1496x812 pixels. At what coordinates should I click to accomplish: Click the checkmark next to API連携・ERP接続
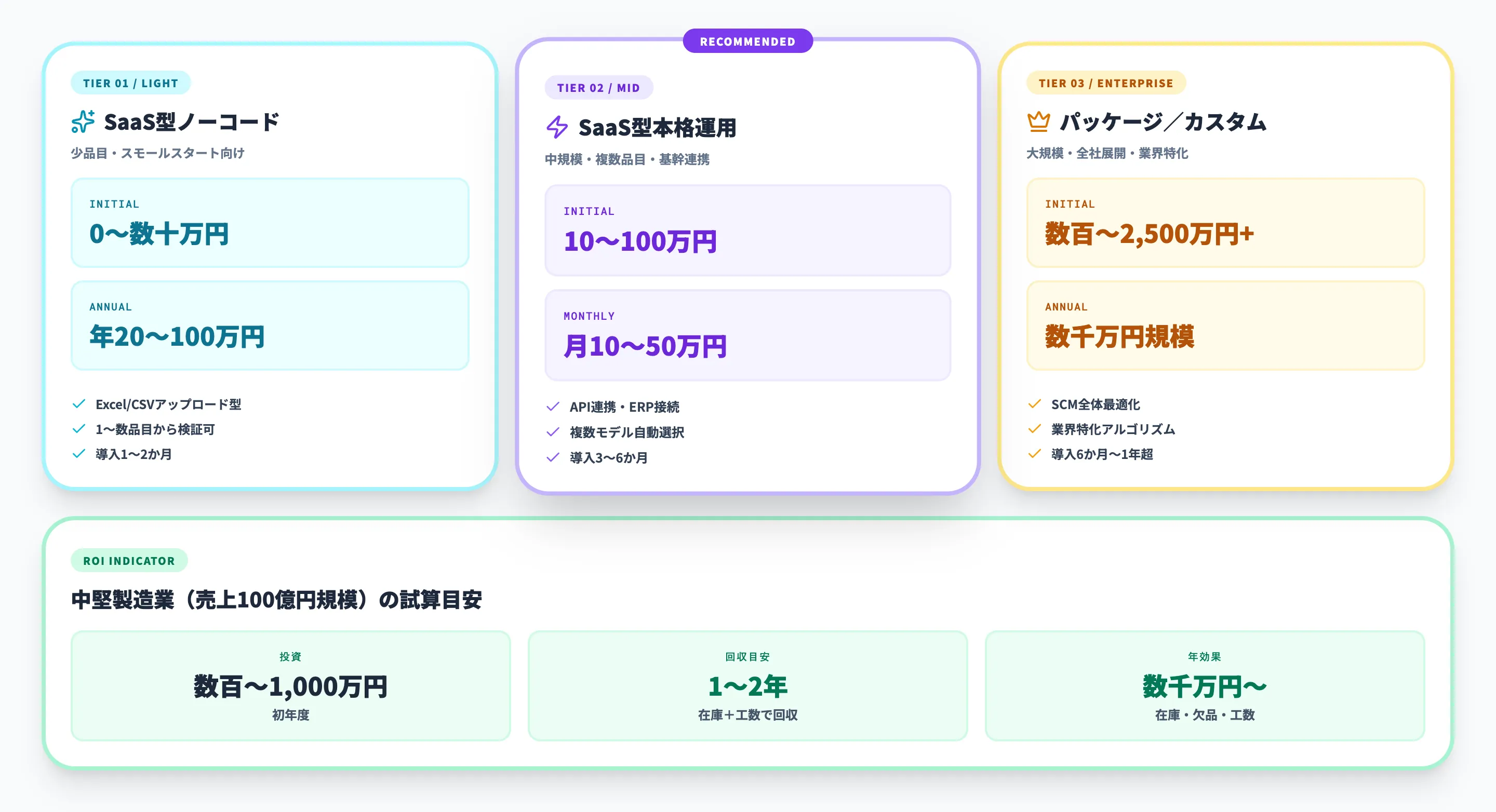pyautogui.click(x=552, y=407)
